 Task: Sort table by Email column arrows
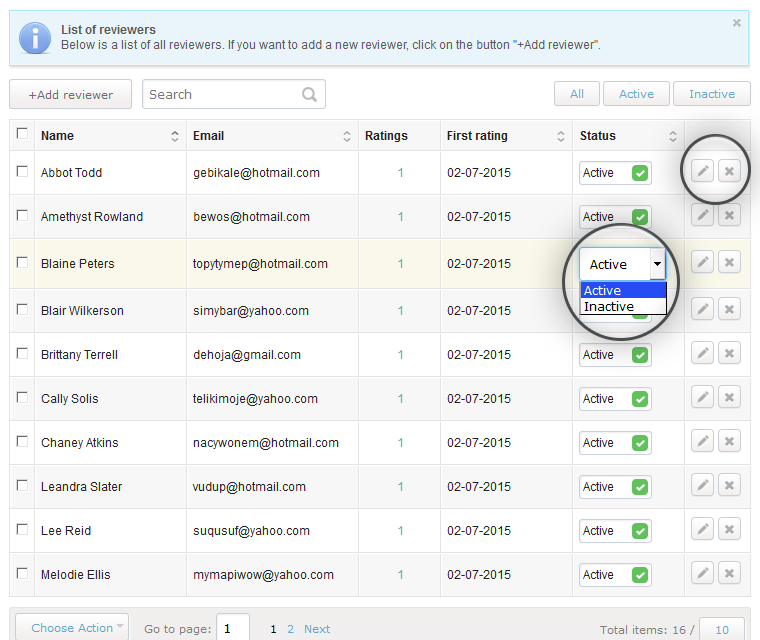347,136
